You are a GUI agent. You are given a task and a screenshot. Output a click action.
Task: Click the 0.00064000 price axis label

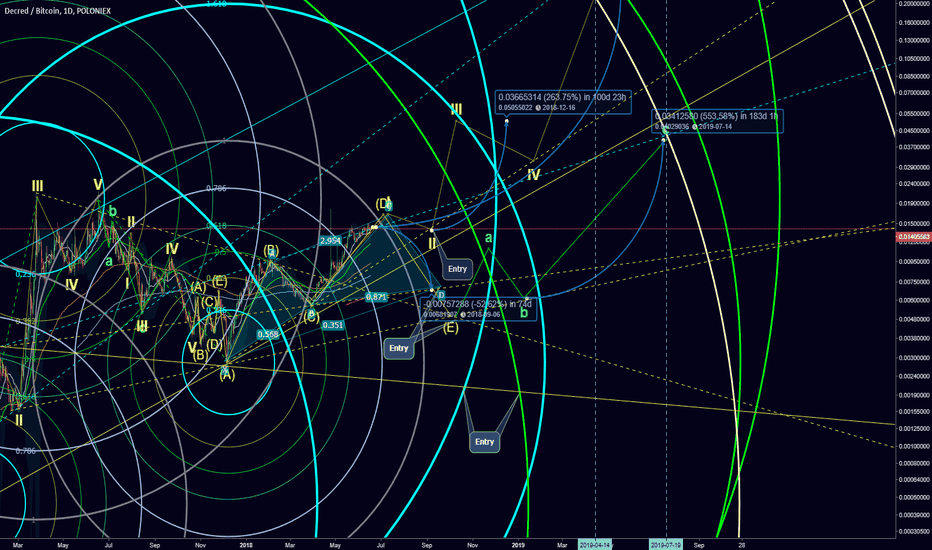point(914,480)
